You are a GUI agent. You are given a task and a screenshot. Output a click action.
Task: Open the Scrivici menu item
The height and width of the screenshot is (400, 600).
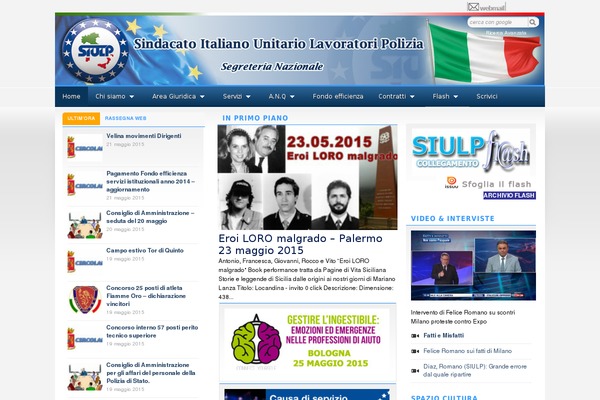click(487, 96)
